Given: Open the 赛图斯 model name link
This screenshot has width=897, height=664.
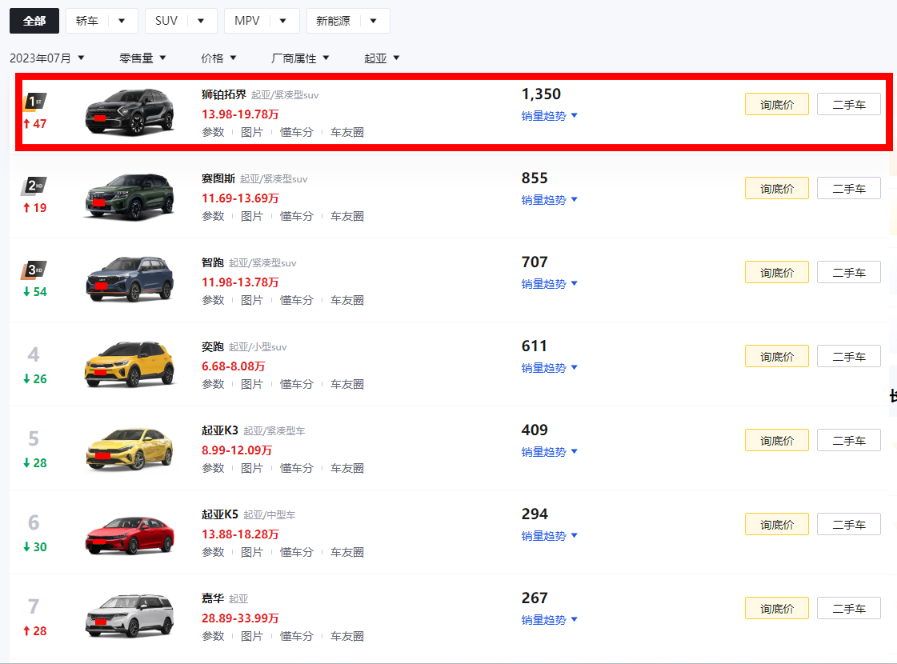Looking at the screenshot, I should click(x=218, y=178).
